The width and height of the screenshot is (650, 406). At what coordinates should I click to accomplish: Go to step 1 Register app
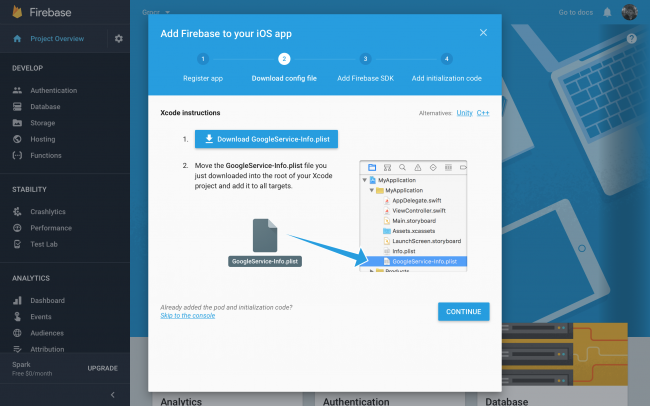203,67
